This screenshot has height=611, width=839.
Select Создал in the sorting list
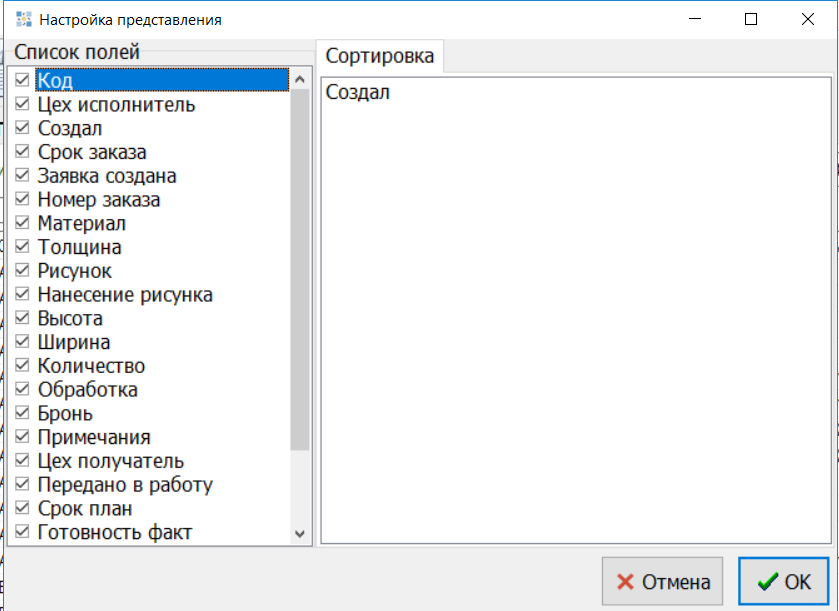pyautogui.click(x=358, y=93)
